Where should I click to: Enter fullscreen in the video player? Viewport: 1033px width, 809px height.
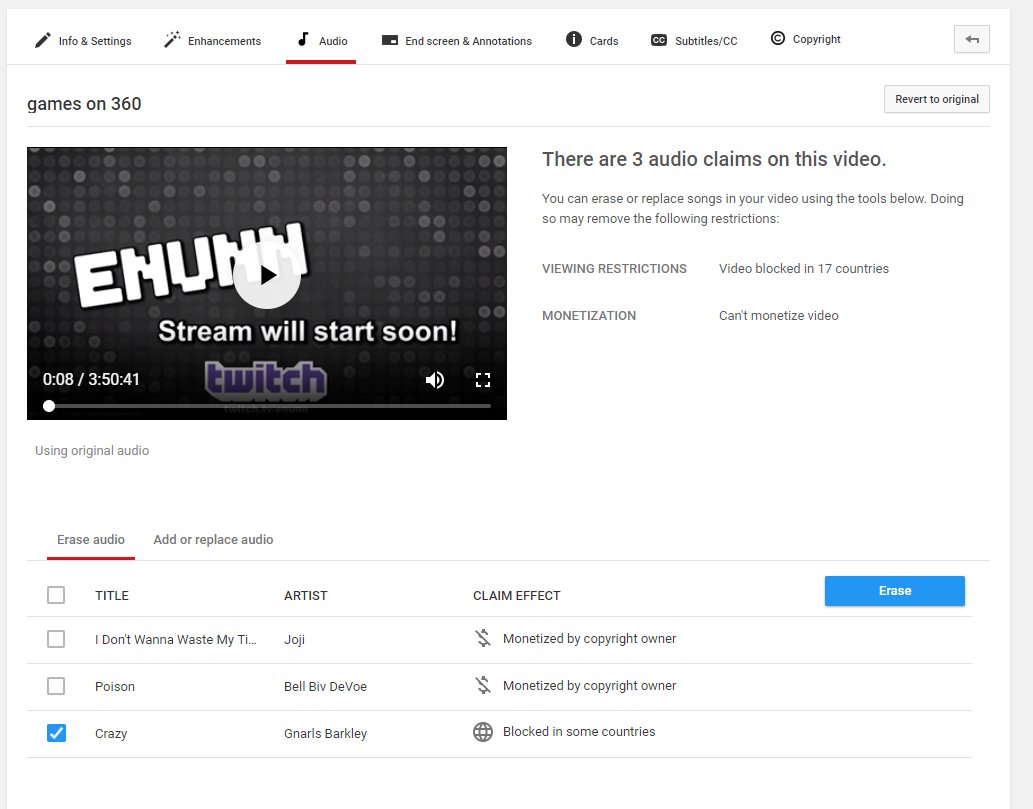(483, 379)
